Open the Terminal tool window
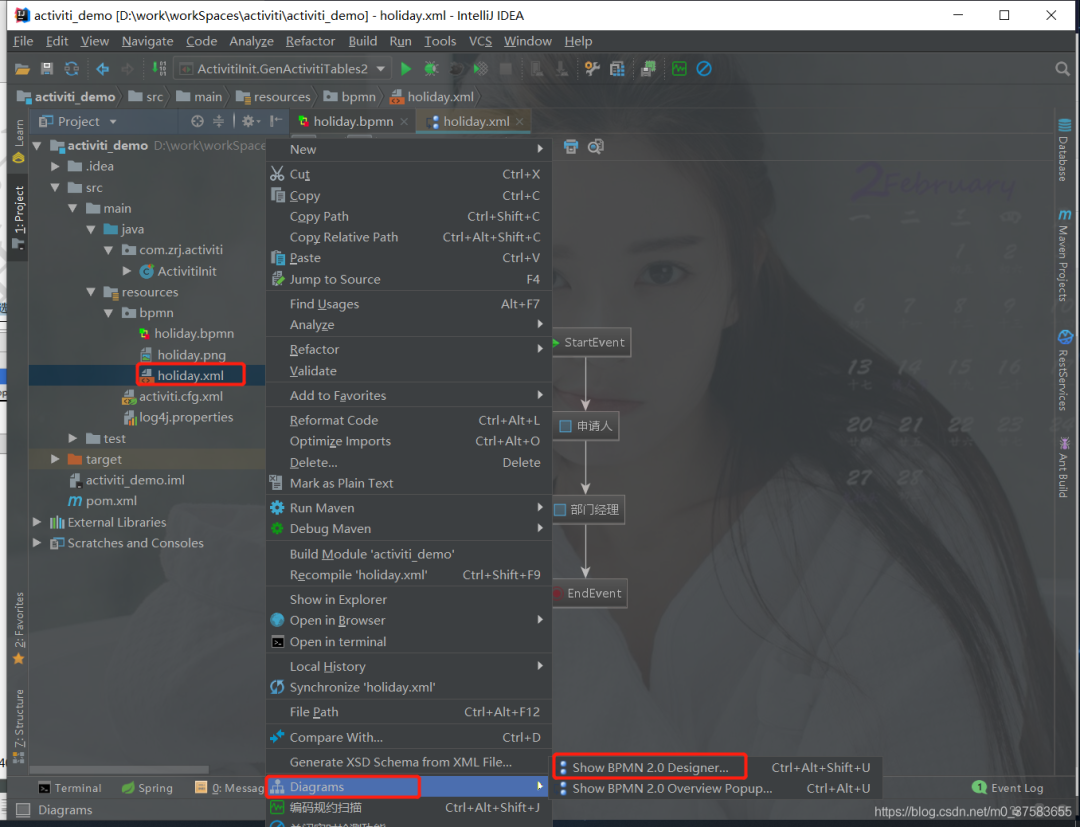 70,788
